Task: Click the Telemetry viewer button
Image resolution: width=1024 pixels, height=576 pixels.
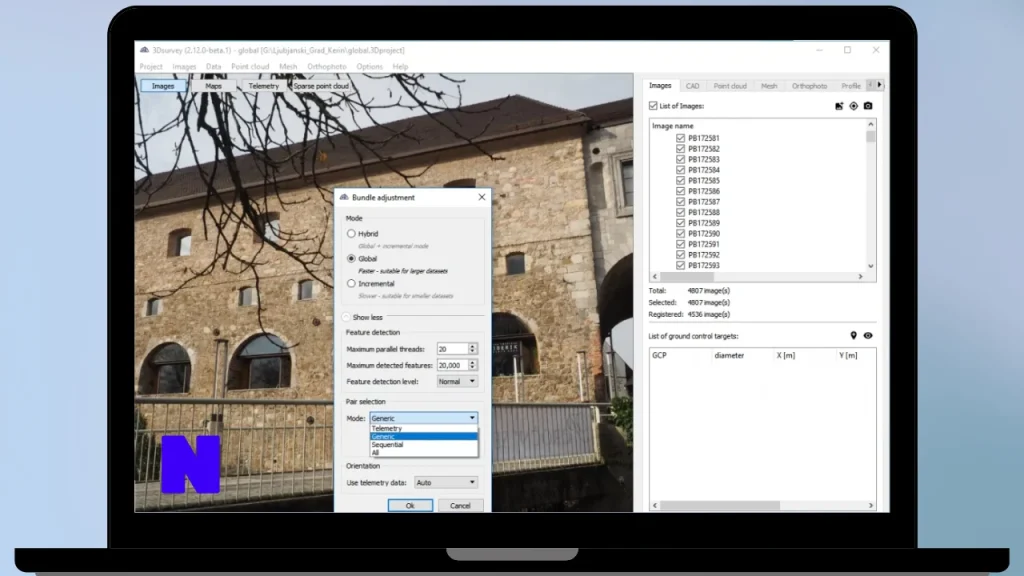Action: tap(264, 86)
